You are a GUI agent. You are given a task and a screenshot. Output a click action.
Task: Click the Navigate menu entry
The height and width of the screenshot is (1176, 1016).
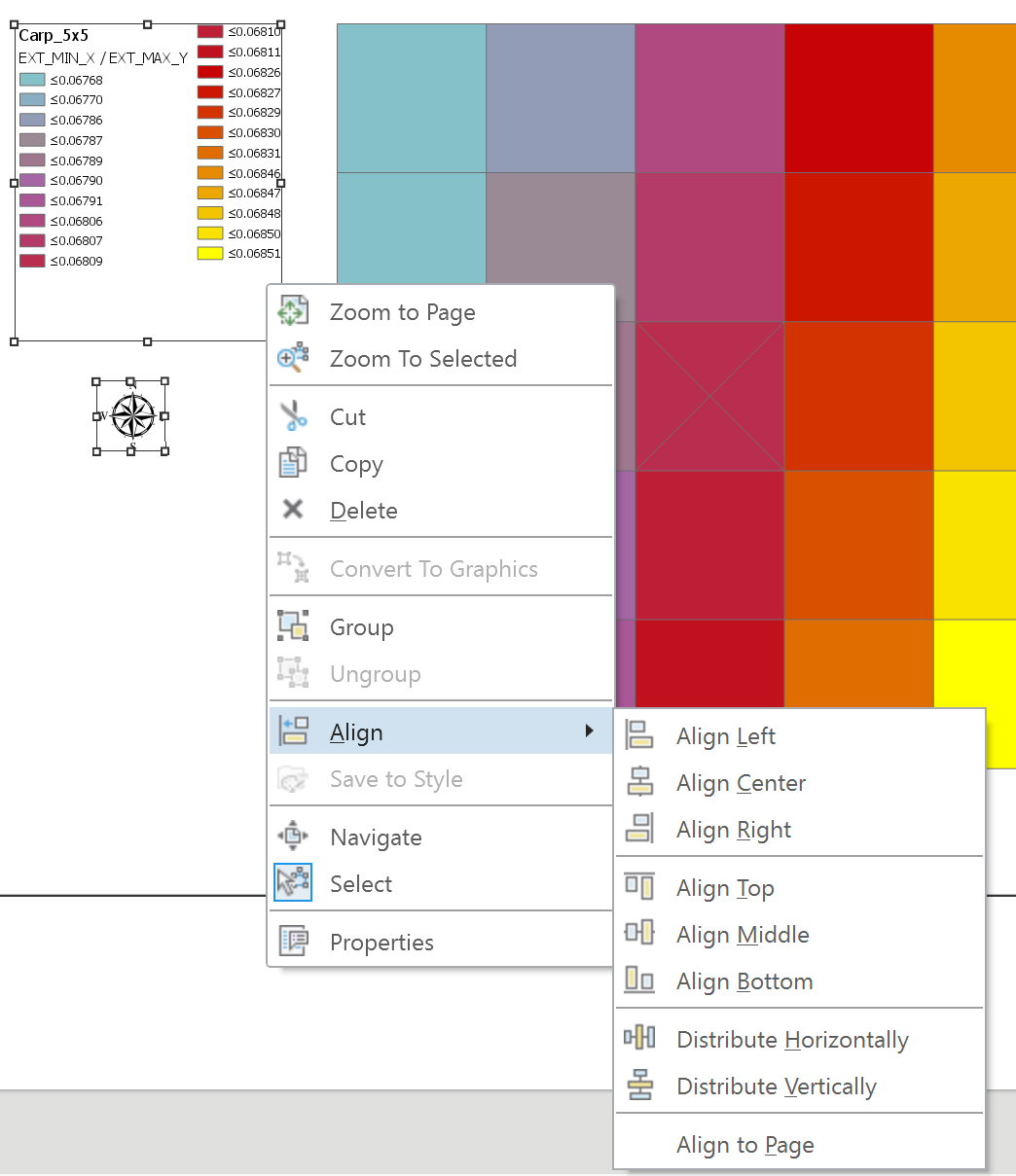376,837
